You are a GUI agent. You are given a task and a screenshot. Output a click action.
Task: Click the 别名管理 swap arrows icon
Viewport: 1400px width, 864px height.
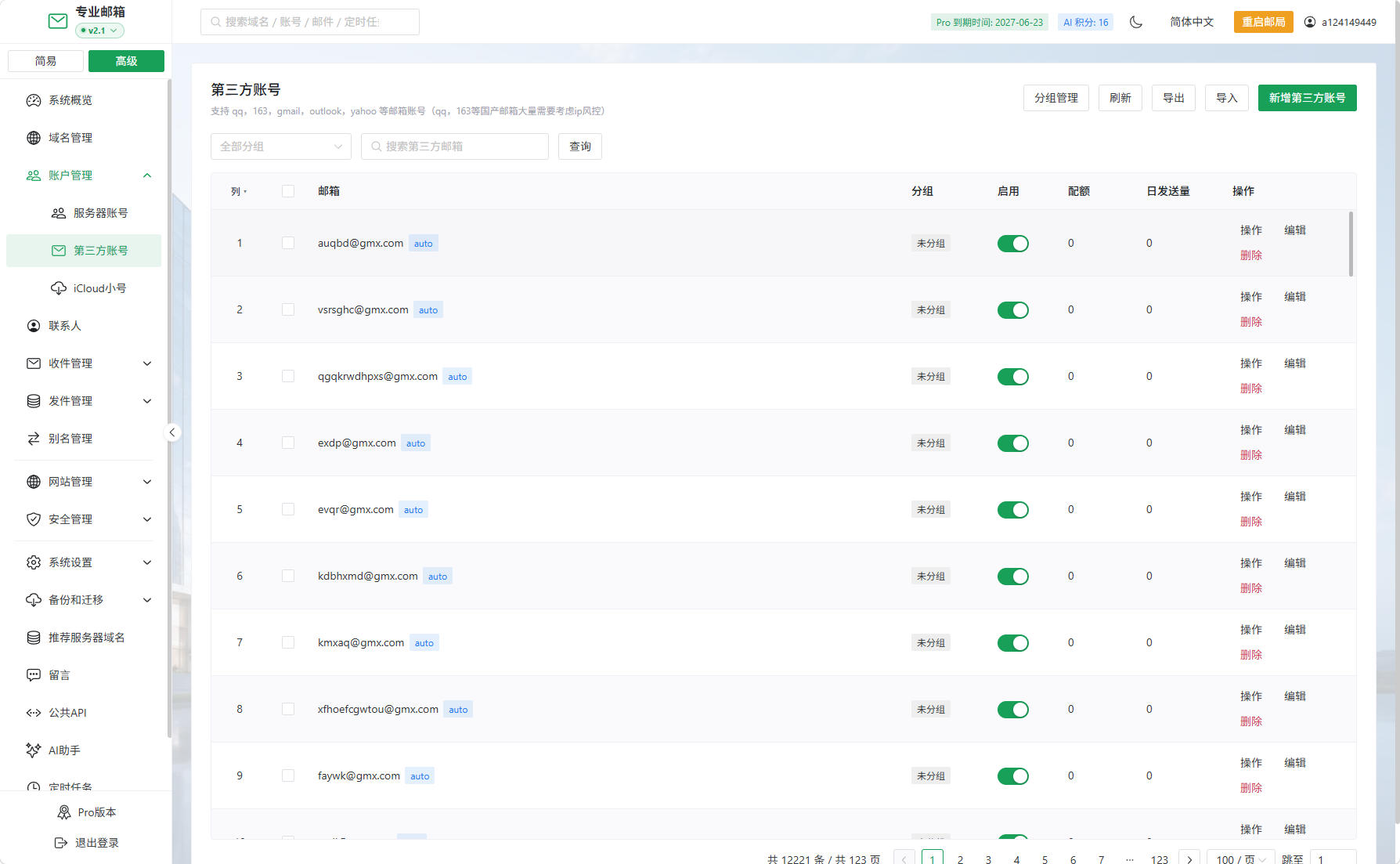pos(34,439)
